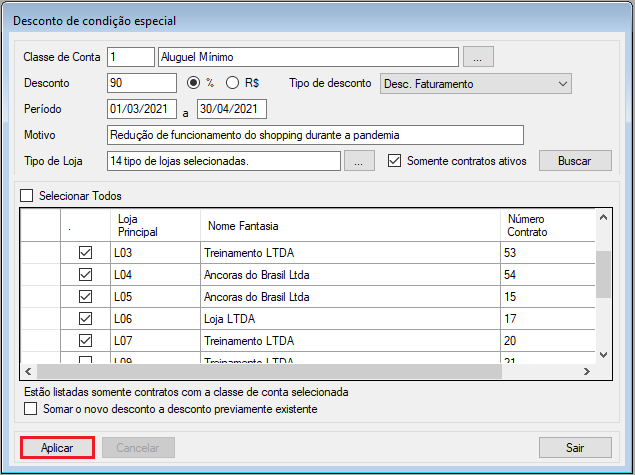635x475 pixels.
Task: Select cell L07 in Loja Principal
Action: point(156,341)
